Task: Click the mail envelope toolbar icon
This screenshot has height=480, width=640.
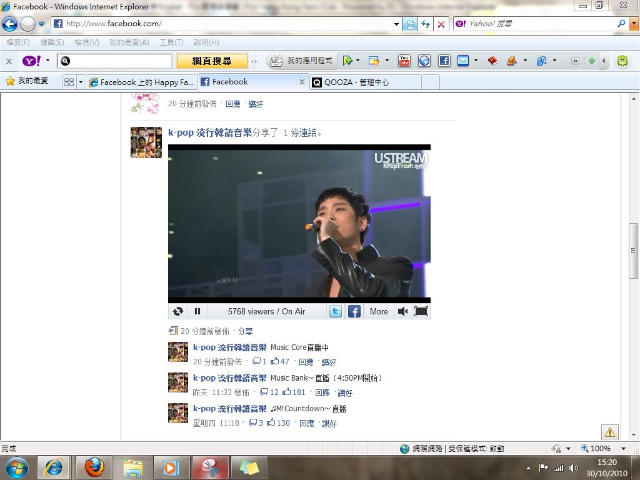Action: (463, 61)
